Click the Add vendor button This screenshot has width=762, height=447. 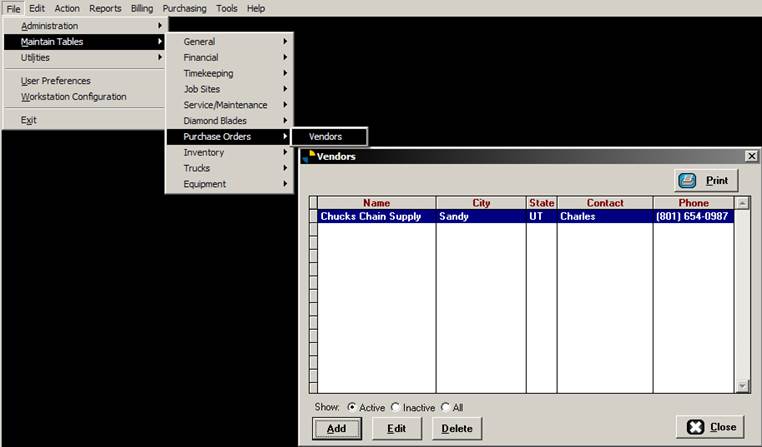tap(336, 428)
